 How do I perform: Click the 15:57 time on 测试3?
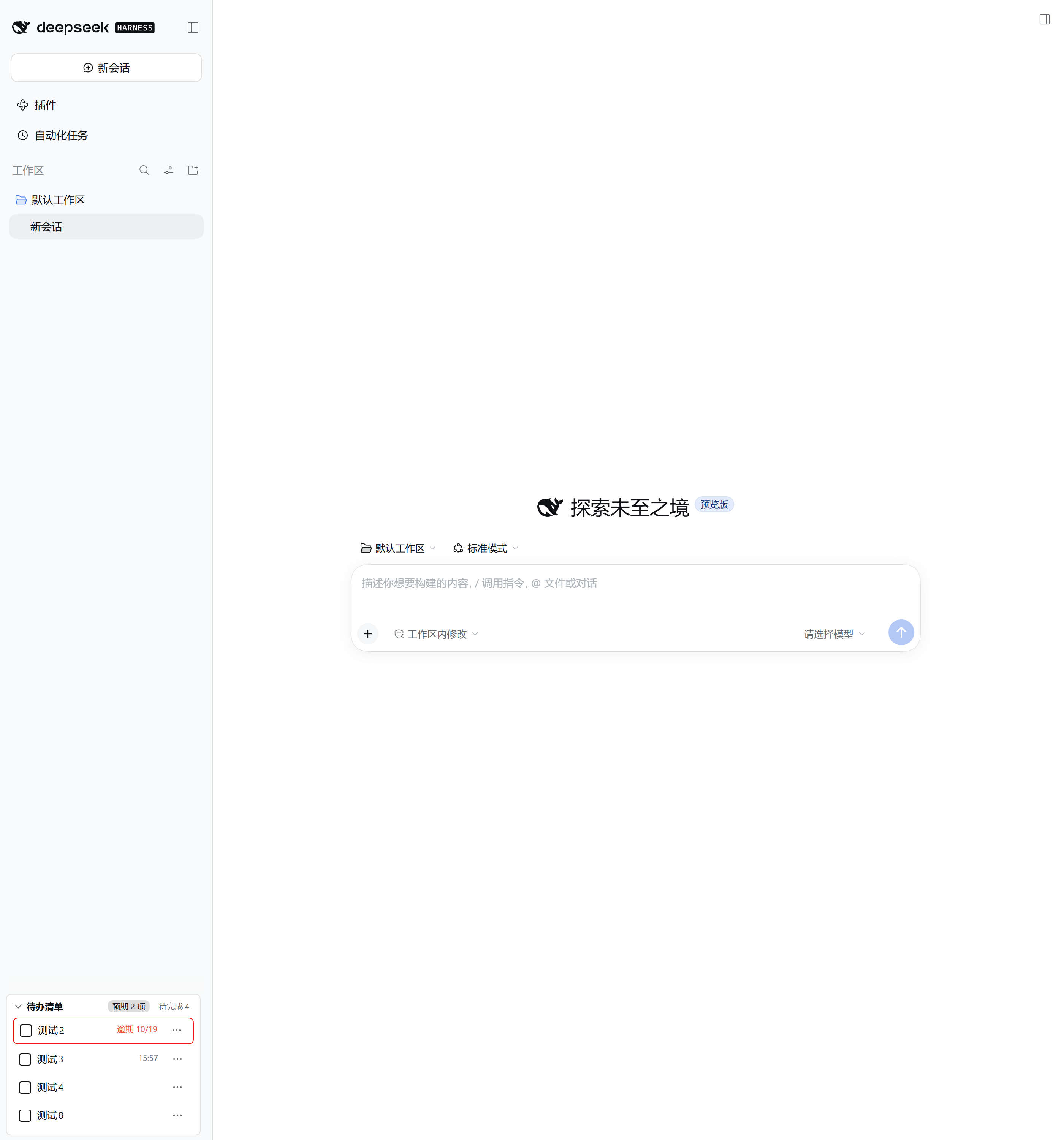148,1058
